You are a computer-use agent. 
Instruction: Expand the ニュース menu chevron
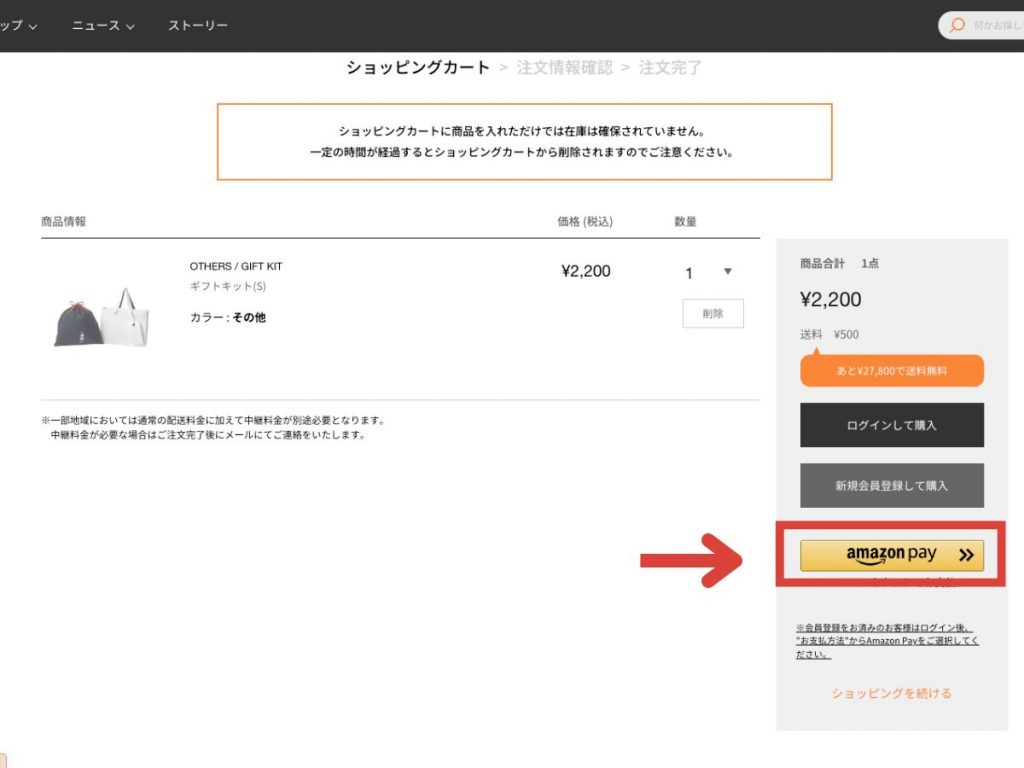(x=130, y=26)
